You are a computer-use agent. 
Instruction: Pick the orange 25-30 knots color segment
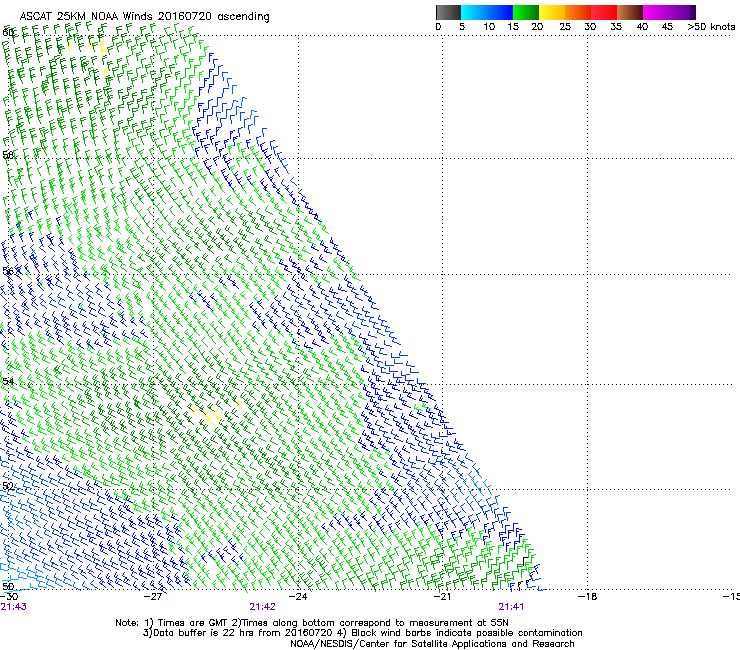coord(578,12)
